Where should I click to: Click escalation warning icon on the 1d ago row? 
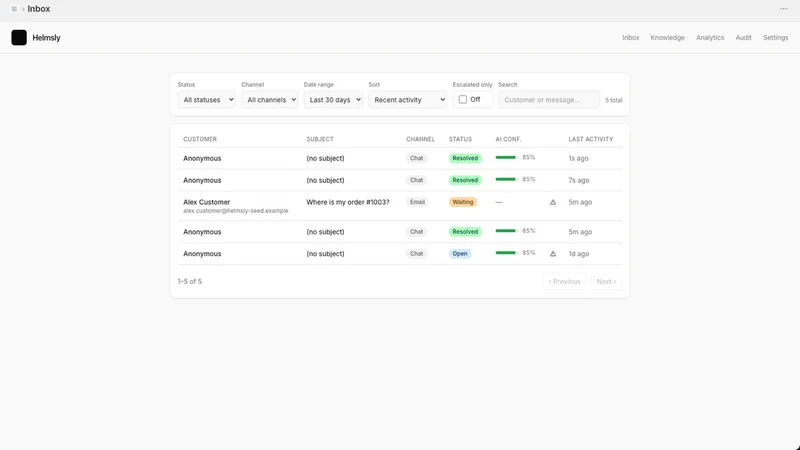[553, 254]
